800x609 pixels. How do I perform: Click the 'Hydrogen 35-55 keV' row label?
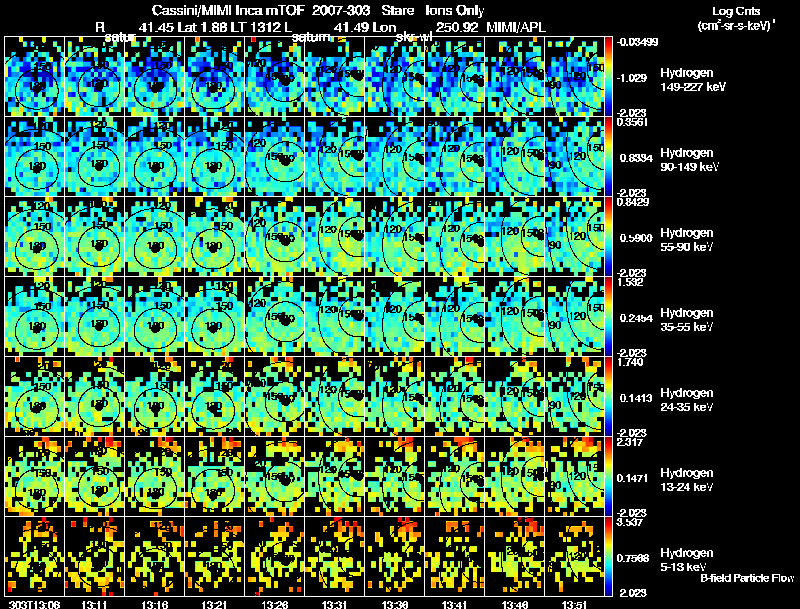click(x=687, y=320)
